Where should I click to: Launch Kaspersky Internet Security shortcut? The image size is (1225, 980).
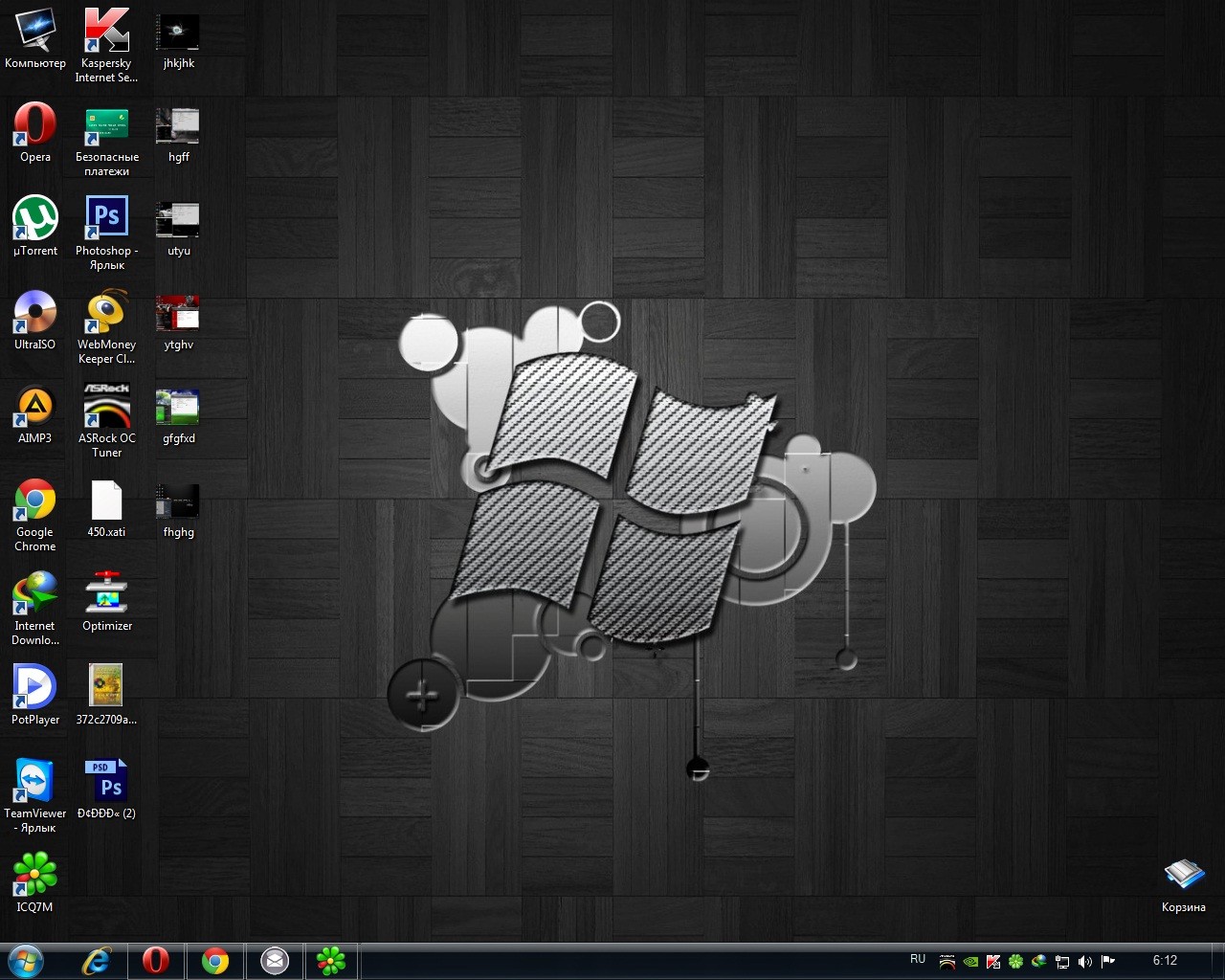tap(106, 45)
